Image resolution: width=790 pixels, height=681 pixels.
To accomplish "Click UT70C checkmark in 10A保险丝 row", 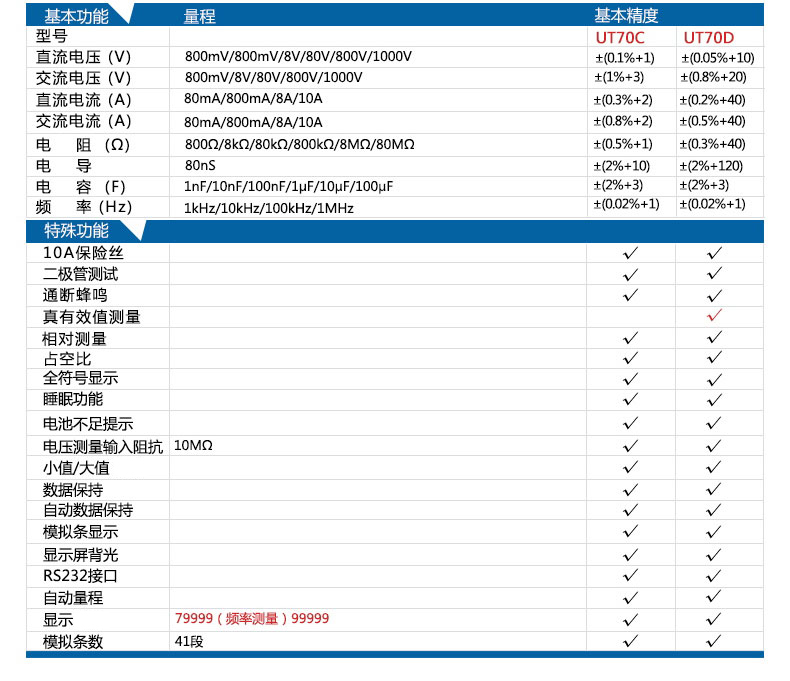I will (630, 253).
